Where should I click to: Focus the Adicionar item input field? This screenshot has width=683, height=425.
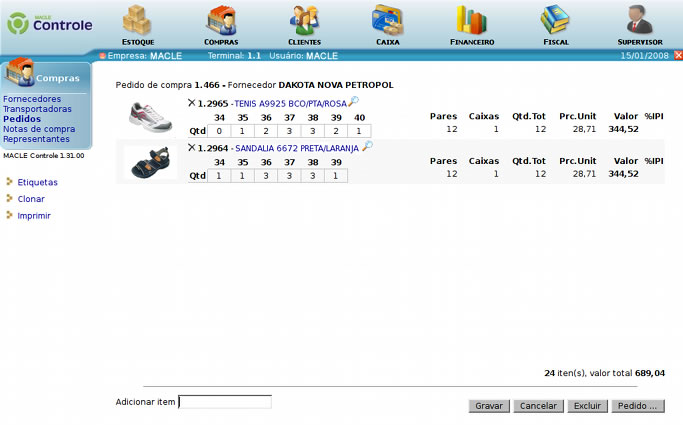point(225,401)
